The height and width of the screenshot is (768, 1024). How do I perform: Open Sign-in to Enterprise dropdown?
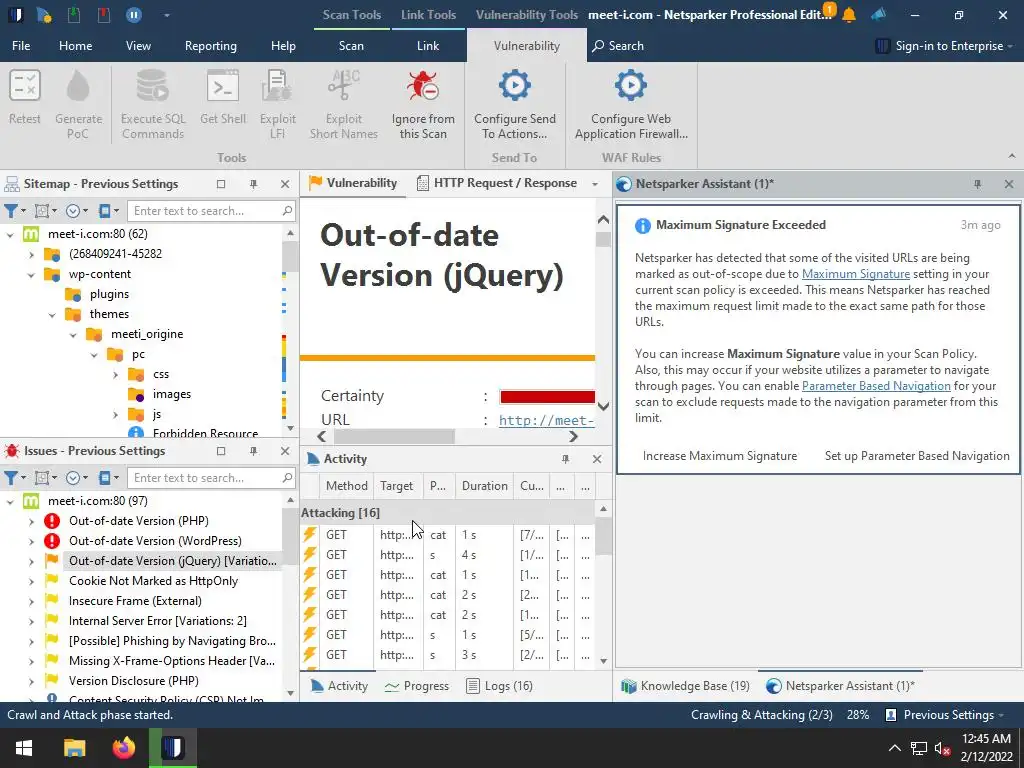click(944, 46)
